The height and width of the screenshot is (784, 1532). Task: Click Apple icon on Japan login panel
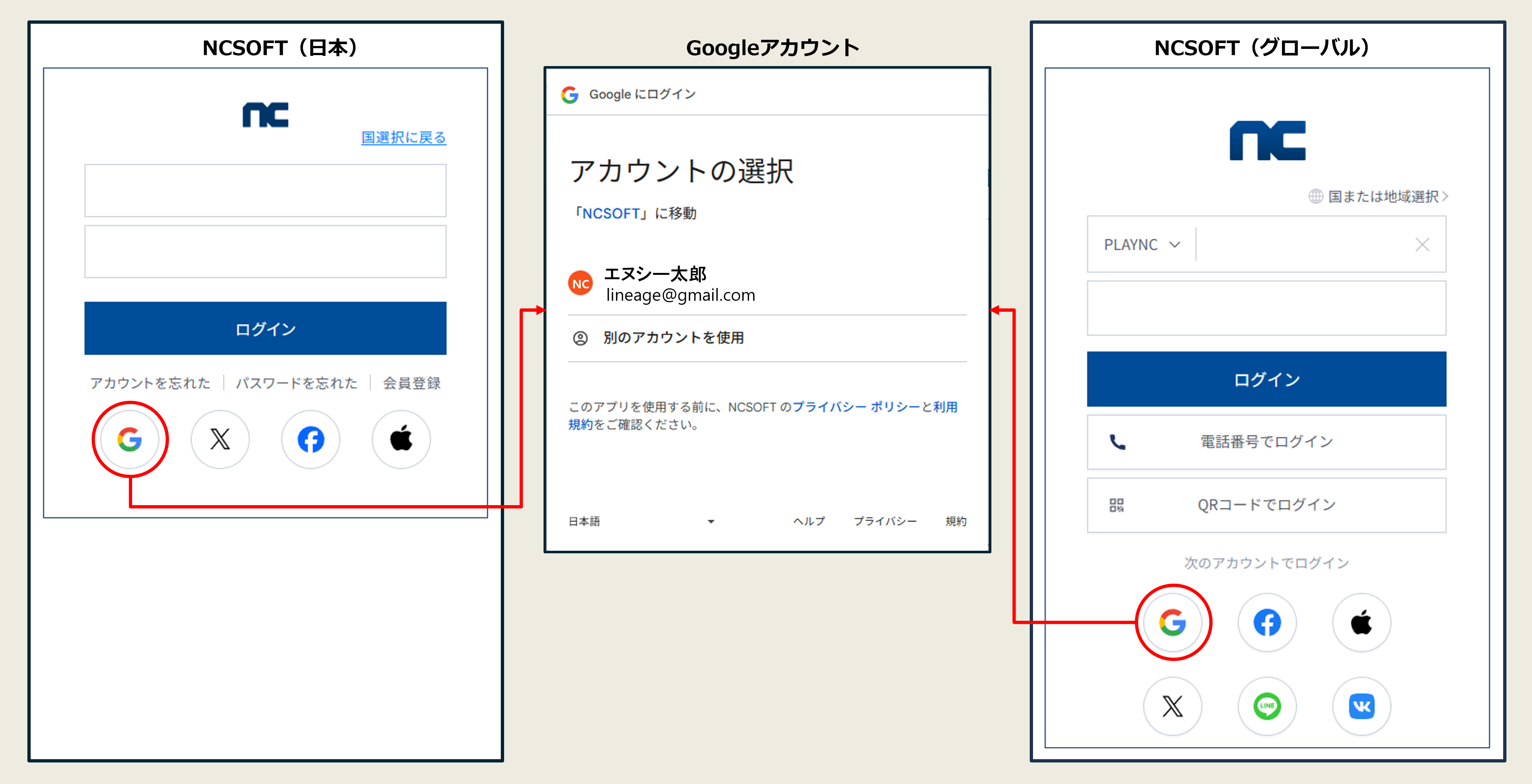point(401,439)
